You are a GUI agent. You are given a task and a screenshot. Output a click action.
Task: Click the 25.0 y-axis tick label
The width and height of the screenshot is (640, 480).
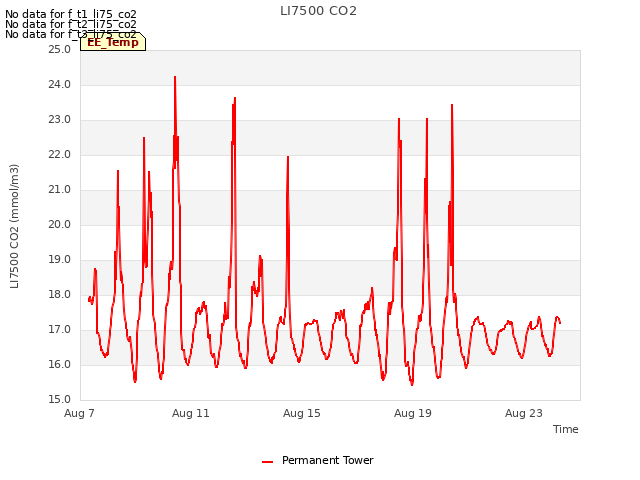(x=60, y=49)
